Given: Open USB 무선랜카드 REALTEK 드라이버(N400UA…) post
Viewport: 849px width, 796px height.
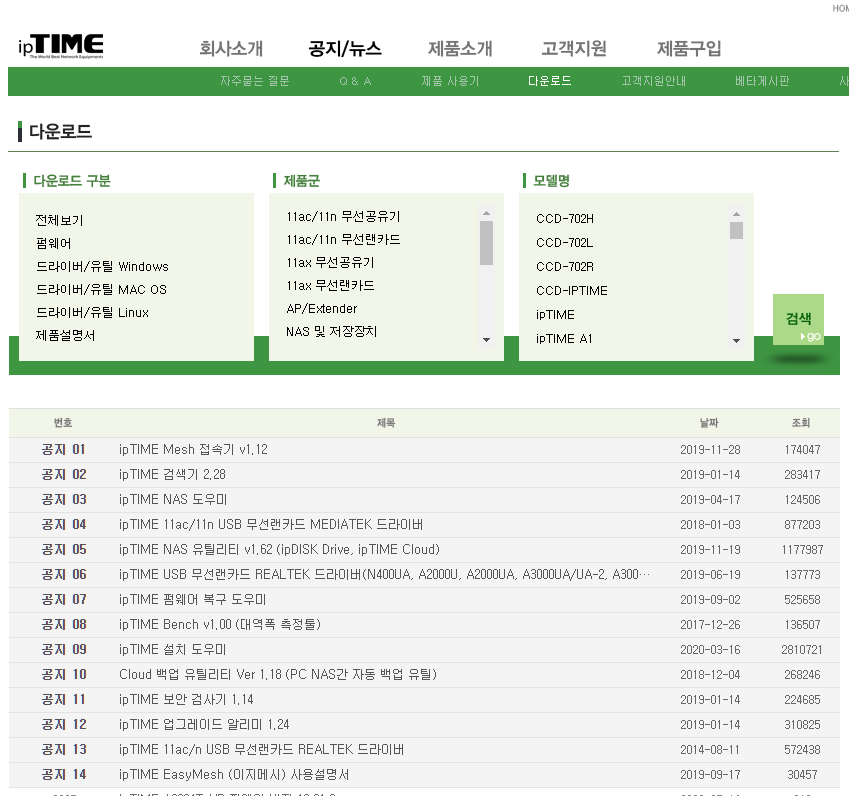Looking at the screenshot, I should [384, 574].
